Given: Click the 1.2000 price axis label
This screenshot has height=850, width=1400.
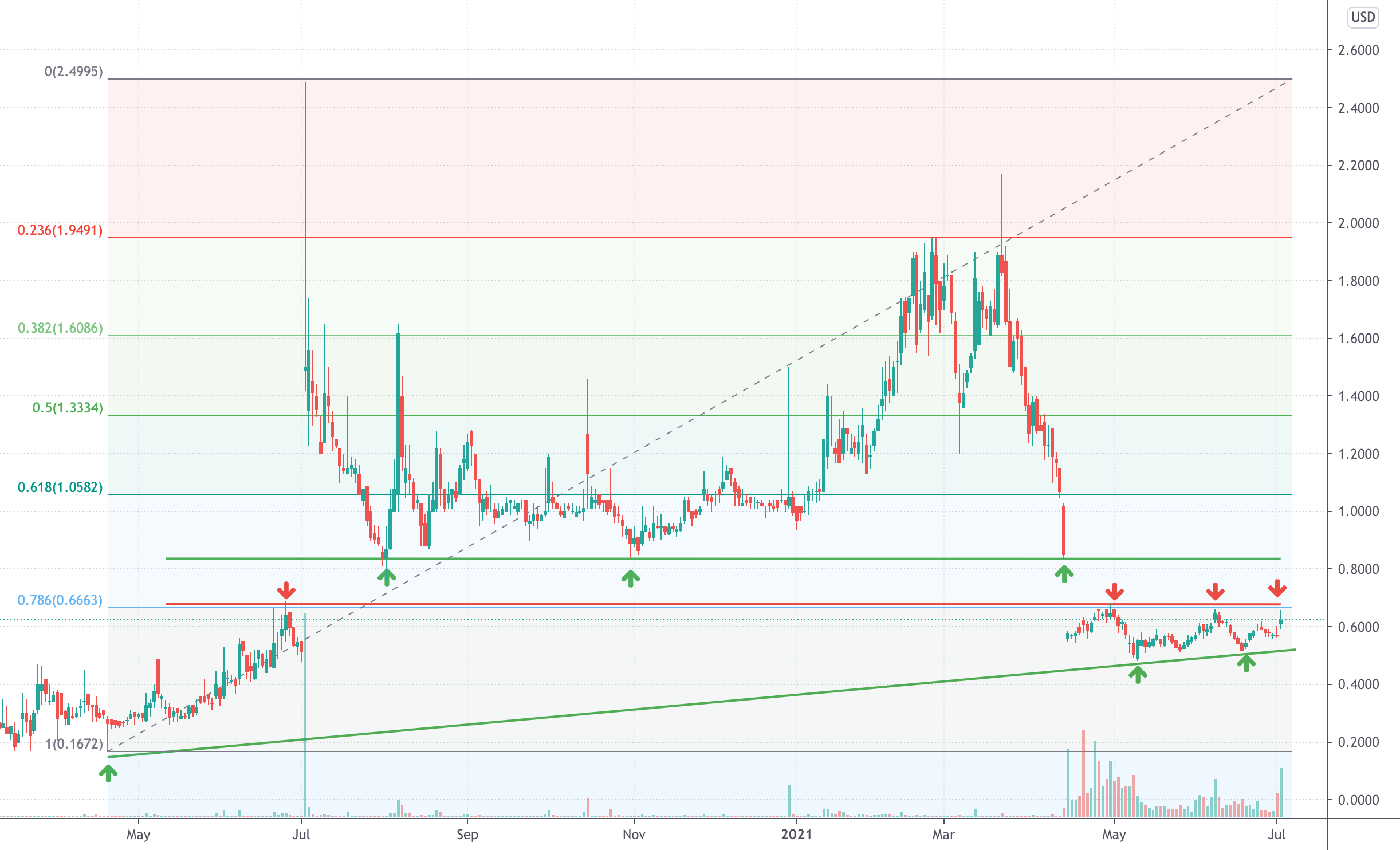Looking at the screenshot, I should [x=1358, y=454].
